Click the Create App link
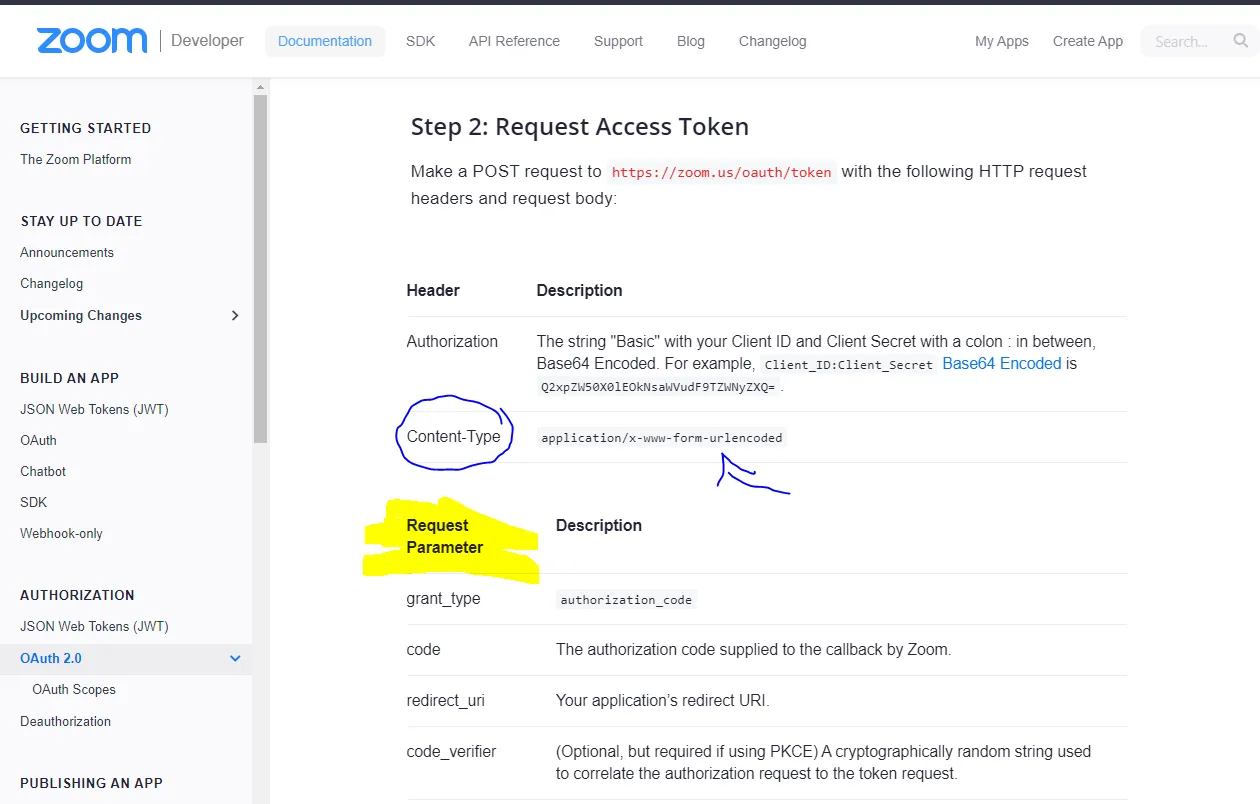The height and width of the screenshot is (804, 1260). (x=1088, y=41)
